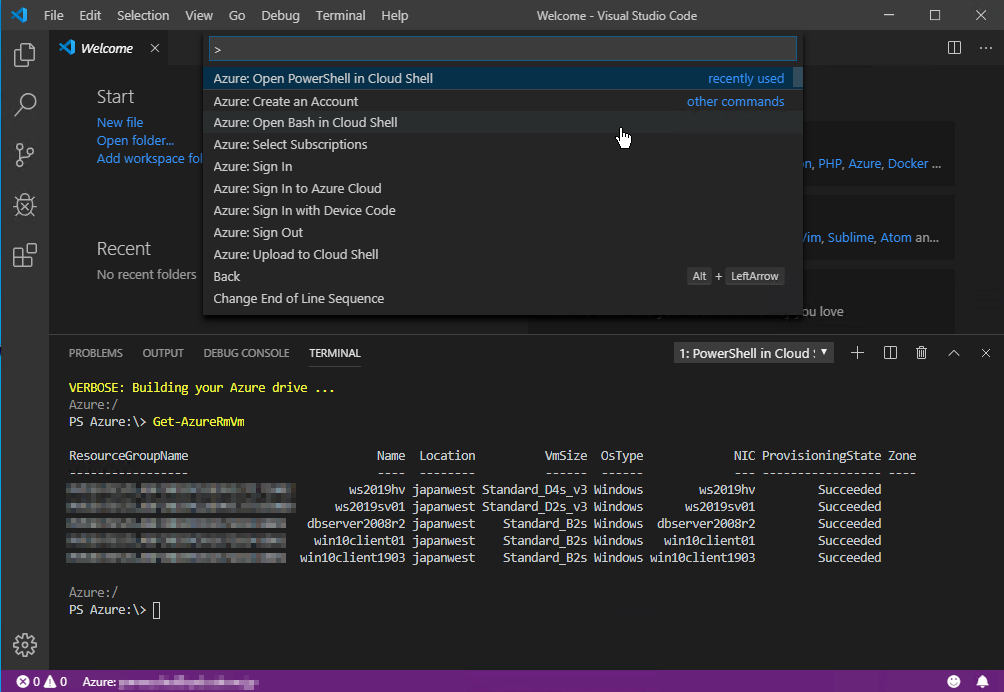
Task: Open the Extensions marketplace panel
Action: pyautogui.click(x=24, y=255)
